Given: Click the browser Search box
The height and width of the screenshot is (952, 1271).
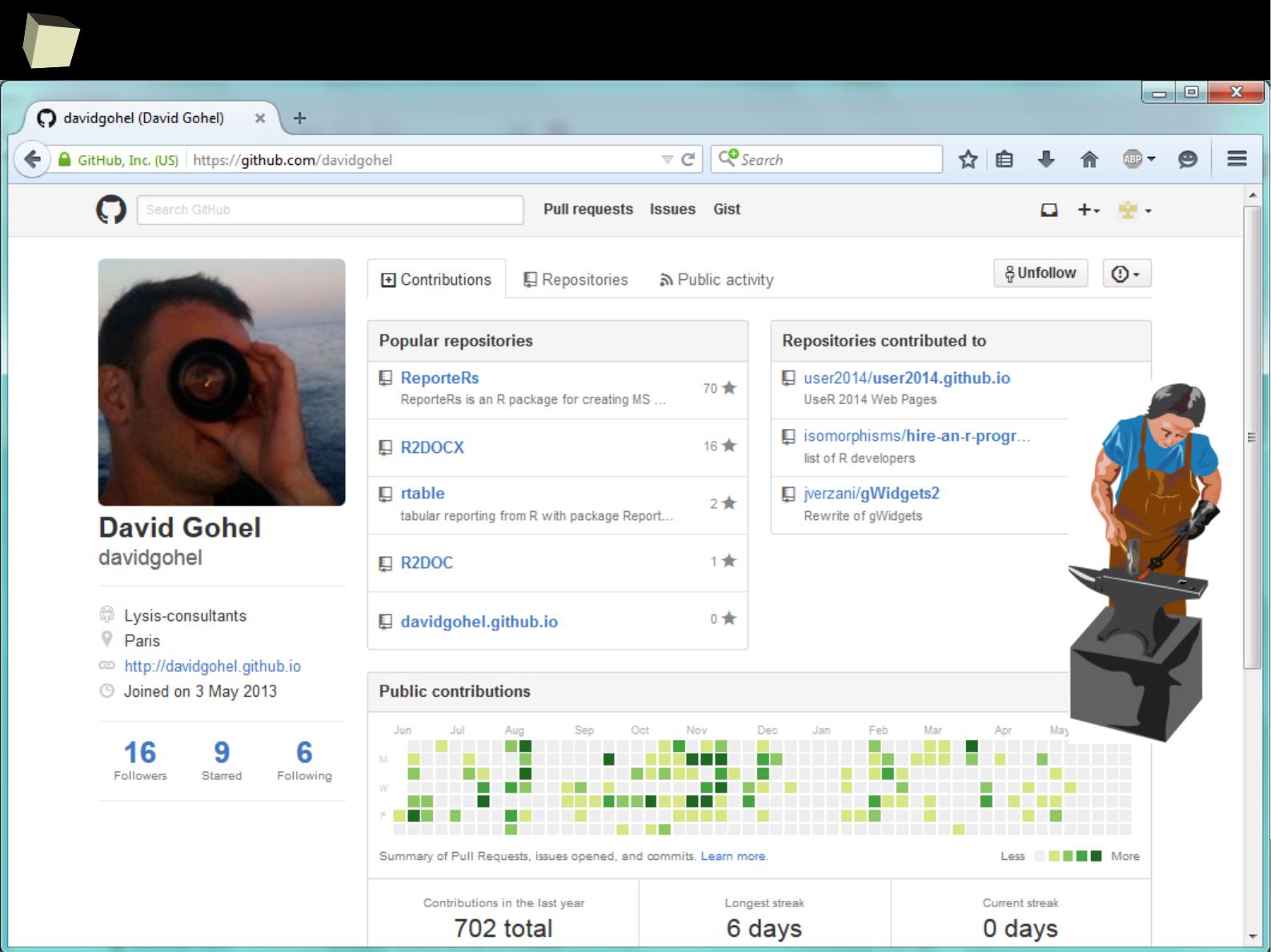Looking at the screenshot, I should [x=827, y=159].
